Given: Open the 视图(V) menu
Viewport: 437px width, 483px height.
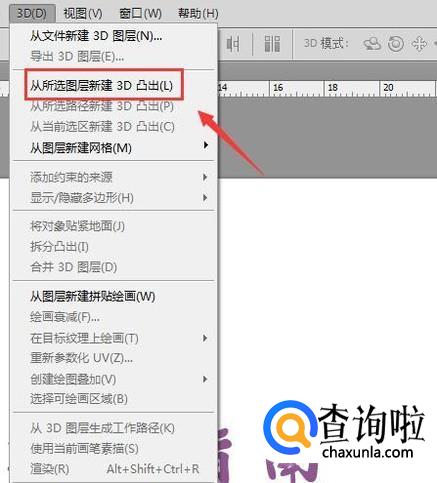Looking at the screenshot, I should point(83,14).
